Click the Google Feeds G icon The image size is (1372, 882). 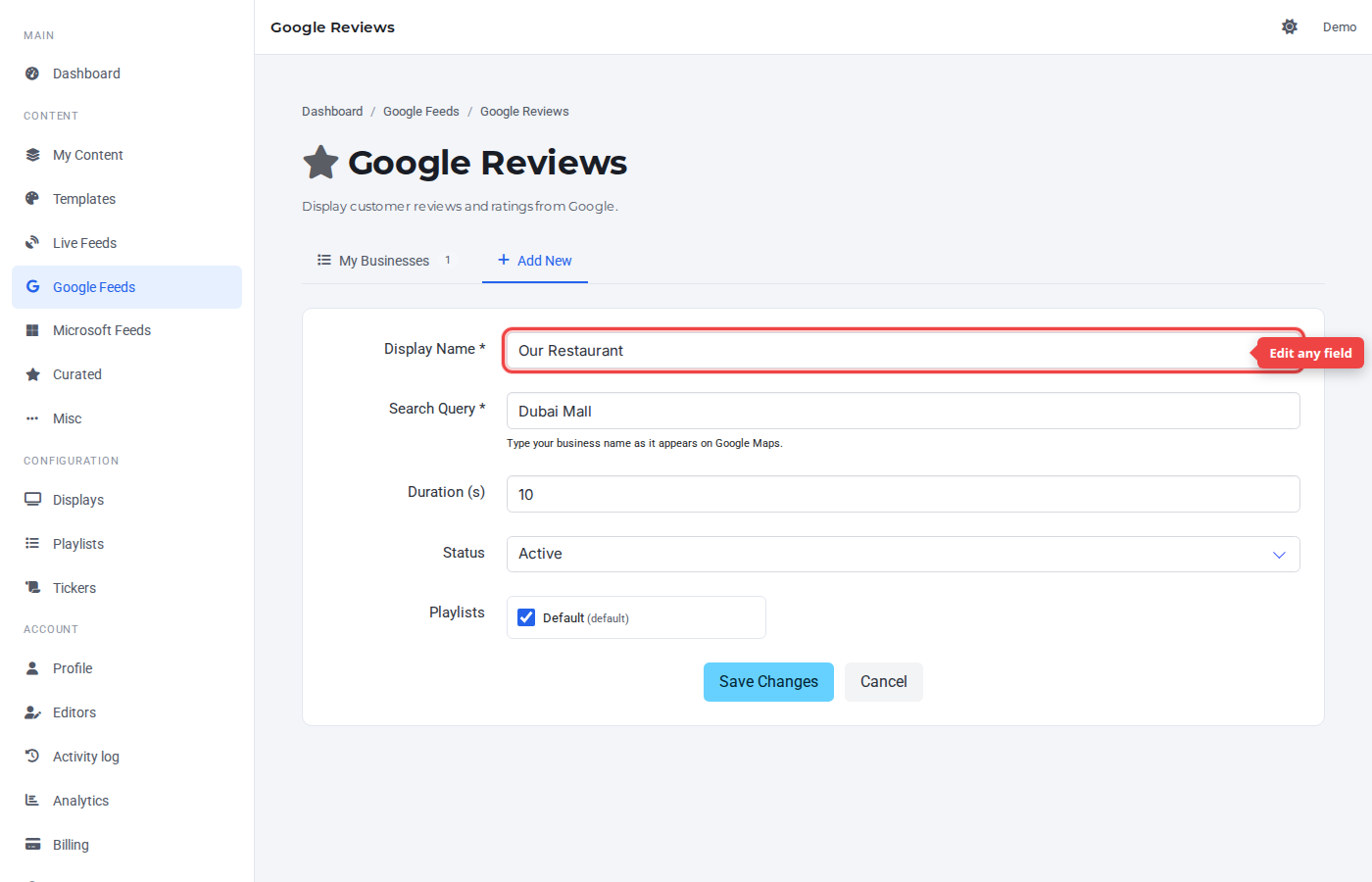click(x=32, y=287)
